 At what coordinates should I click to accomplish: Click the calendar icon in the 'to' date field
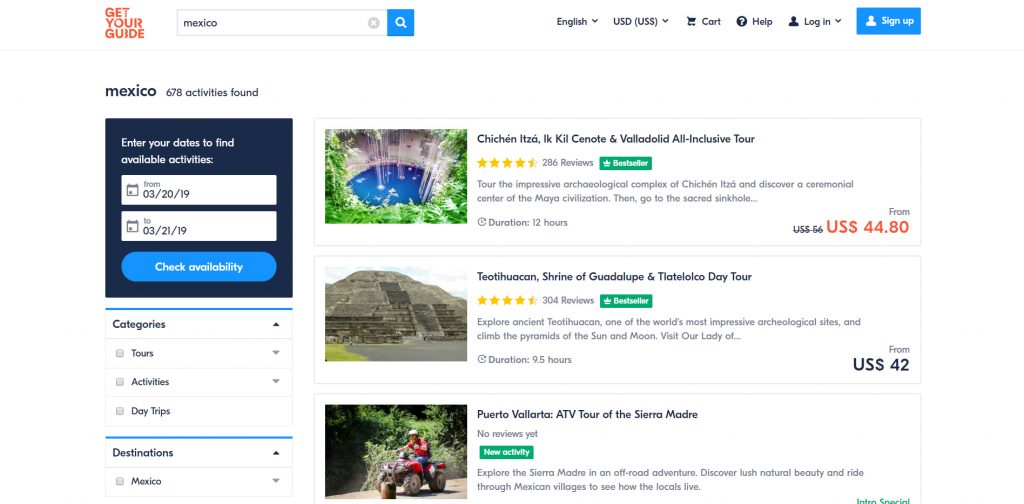pyautogui.click(x=132, y=226)
